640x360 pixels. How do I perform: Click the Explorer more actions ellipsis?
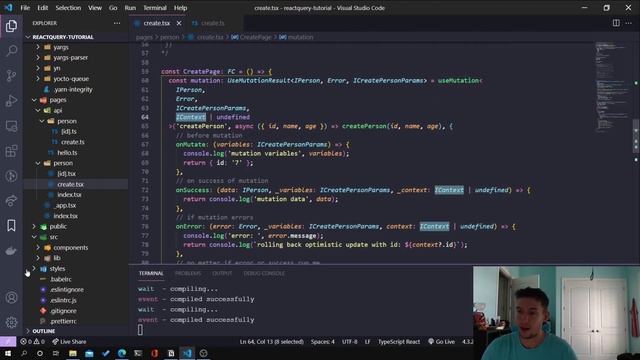[117, 23]
